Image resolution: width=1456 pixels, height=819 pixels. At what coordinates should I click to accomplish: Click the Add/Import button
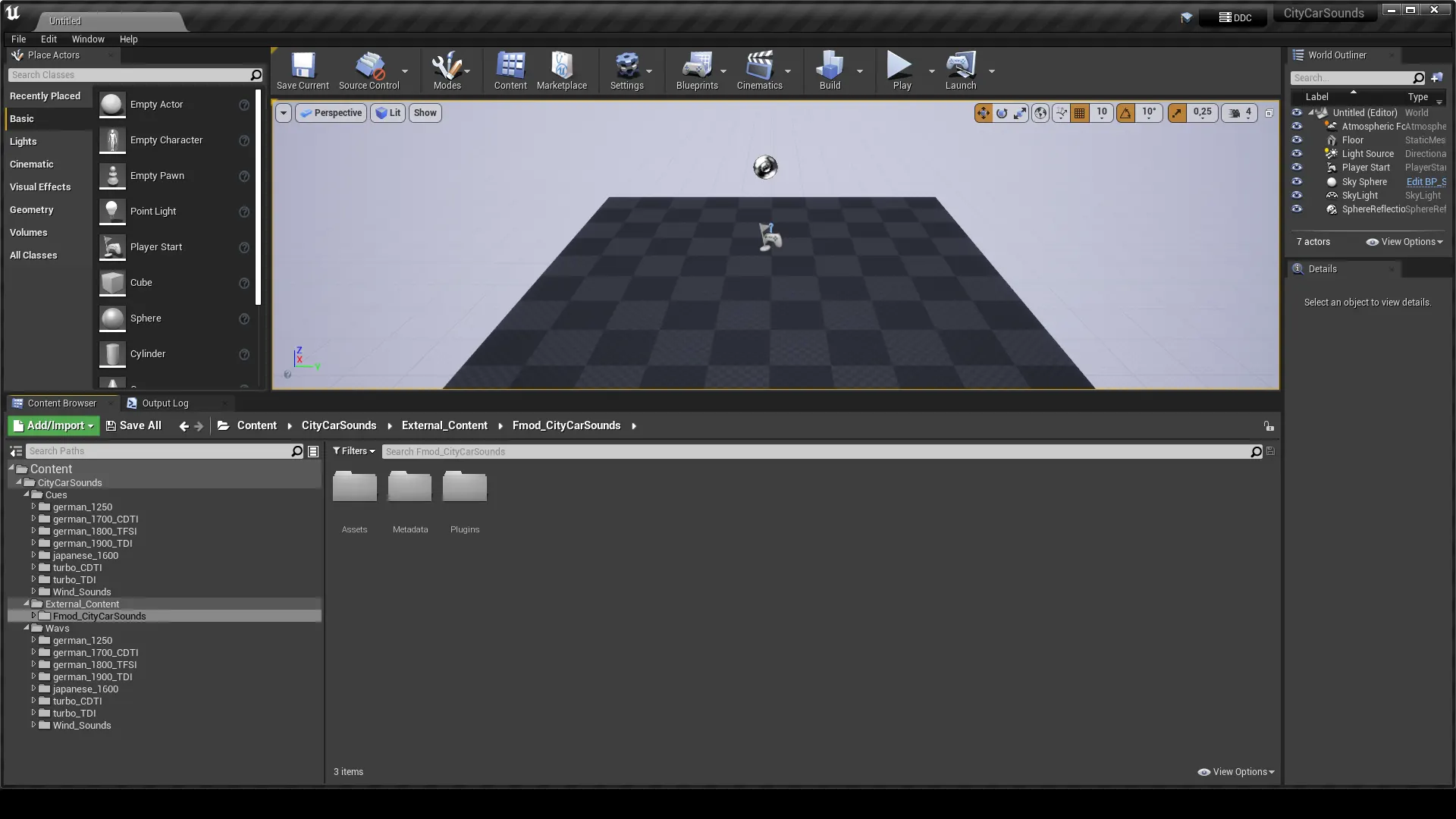pos(54,425)
